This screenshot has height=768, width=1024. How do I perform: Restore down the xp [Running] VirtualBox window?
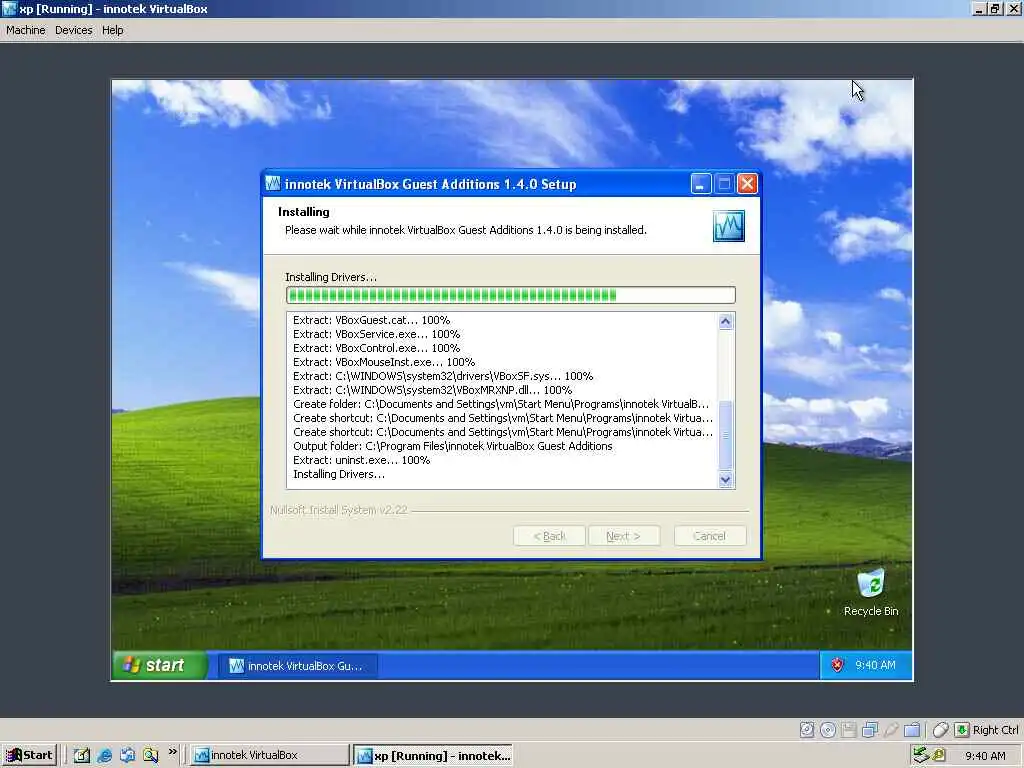tap(995, 8)
